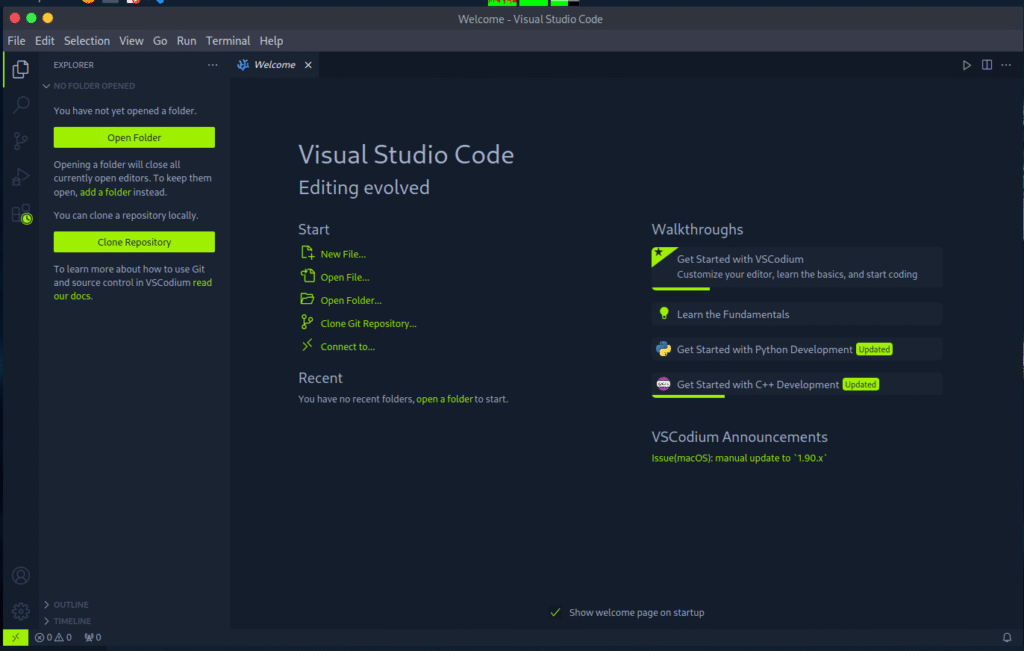The width and height of the screenshot is (1024, 651).
Task: Open Get Started with Python Development walkthrough
Action: (764, 349)
